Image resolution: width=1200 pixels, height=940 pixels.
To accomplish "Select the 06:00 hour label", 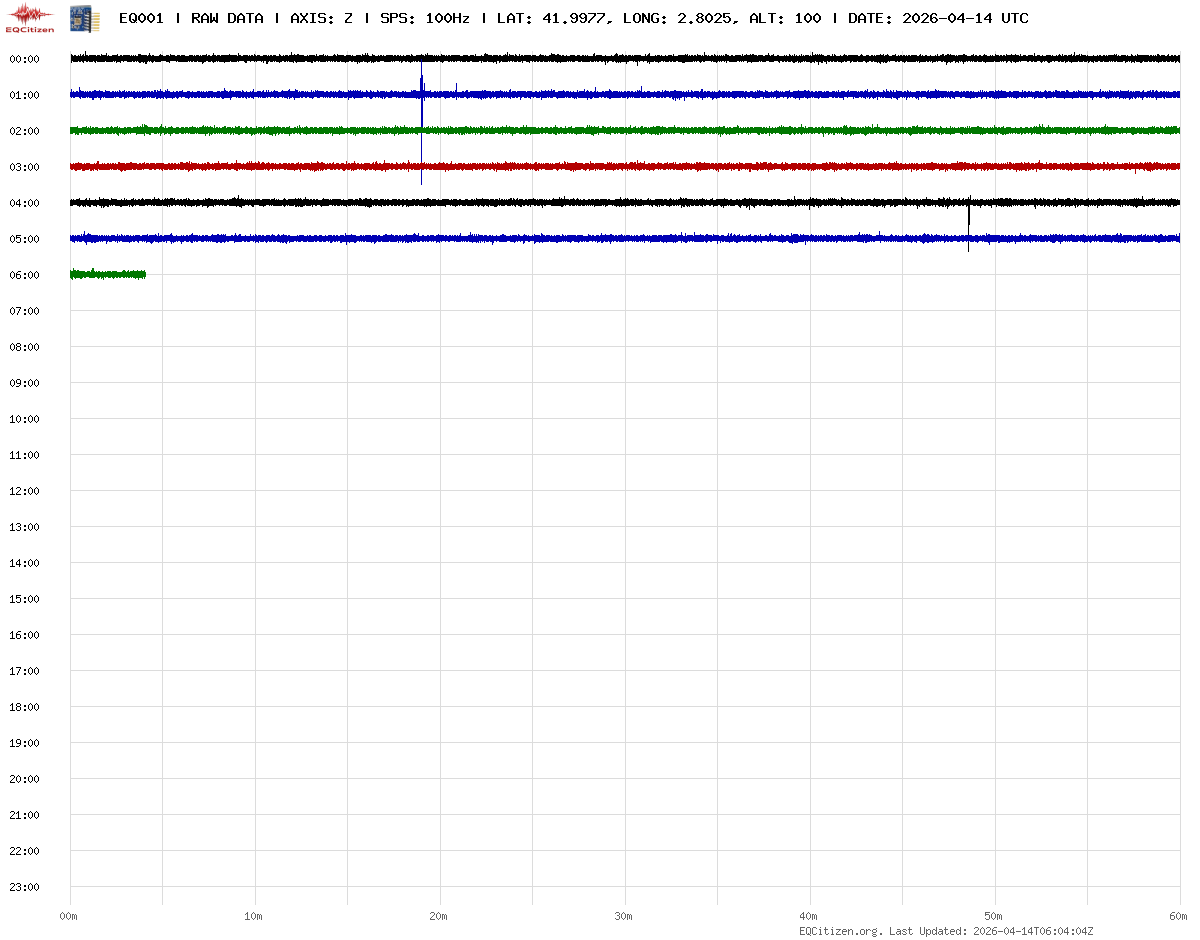I will [24, 275].
